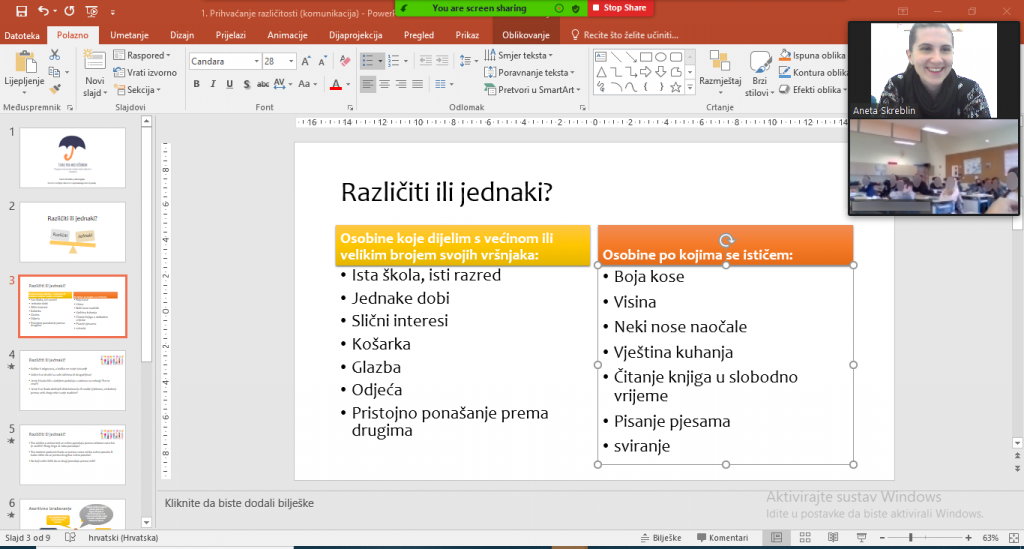Click the Bilješke notes button in status bar
The height and width of the screenshot is (549, 1024).
[x=659, y=538]
